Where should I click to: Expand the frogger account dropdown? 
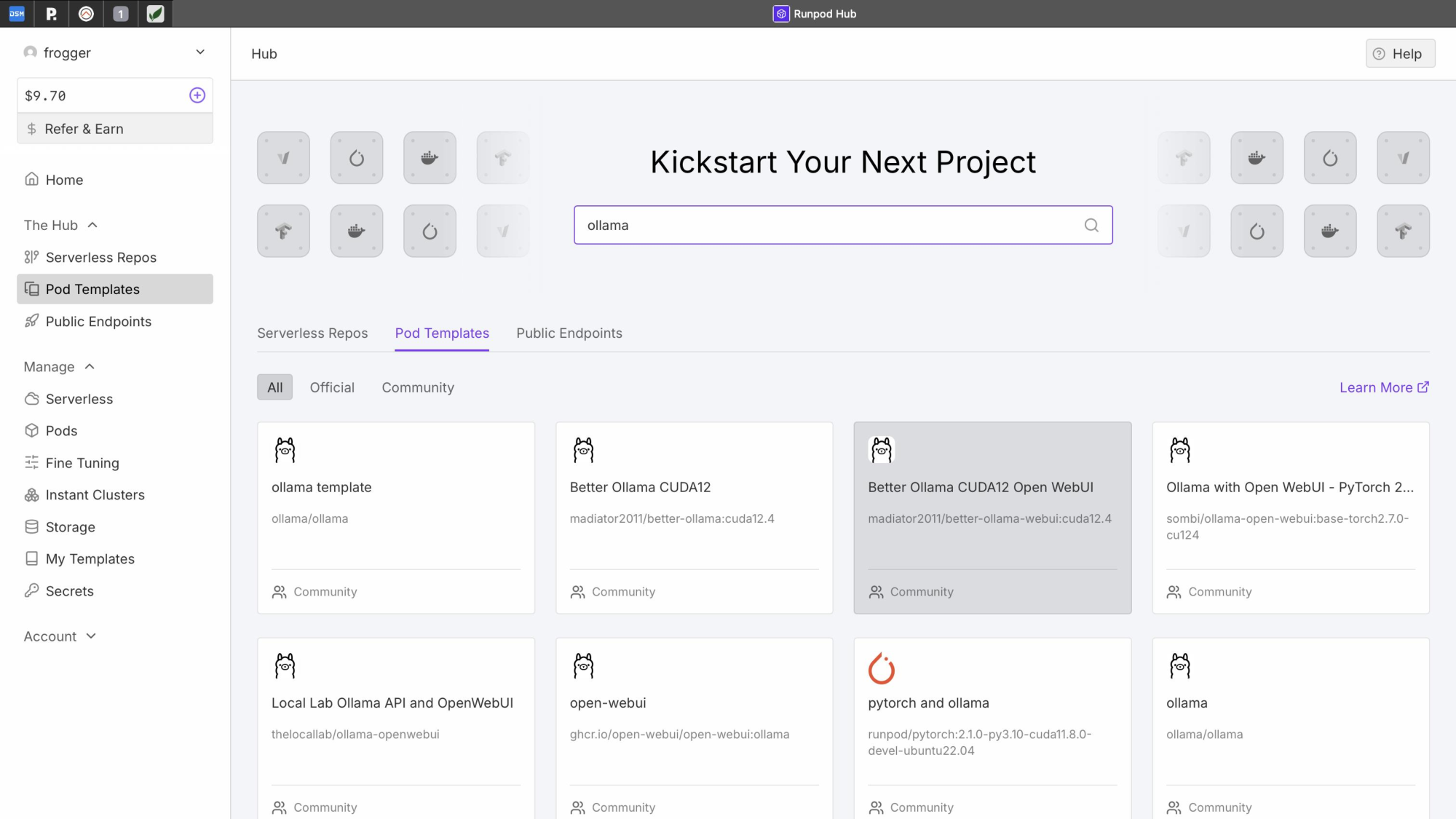pos(200,52)
